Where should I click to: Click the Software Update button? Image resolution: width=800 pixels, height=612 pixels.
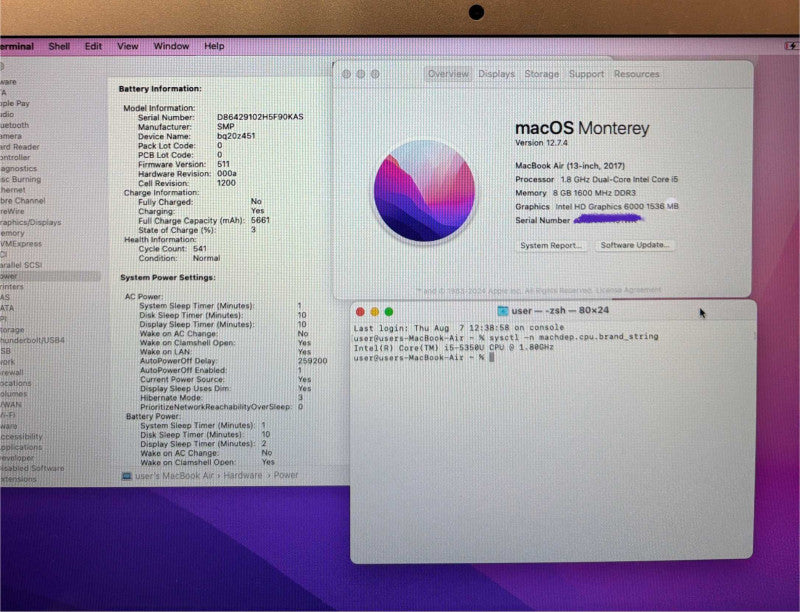(x=634, y=245)
